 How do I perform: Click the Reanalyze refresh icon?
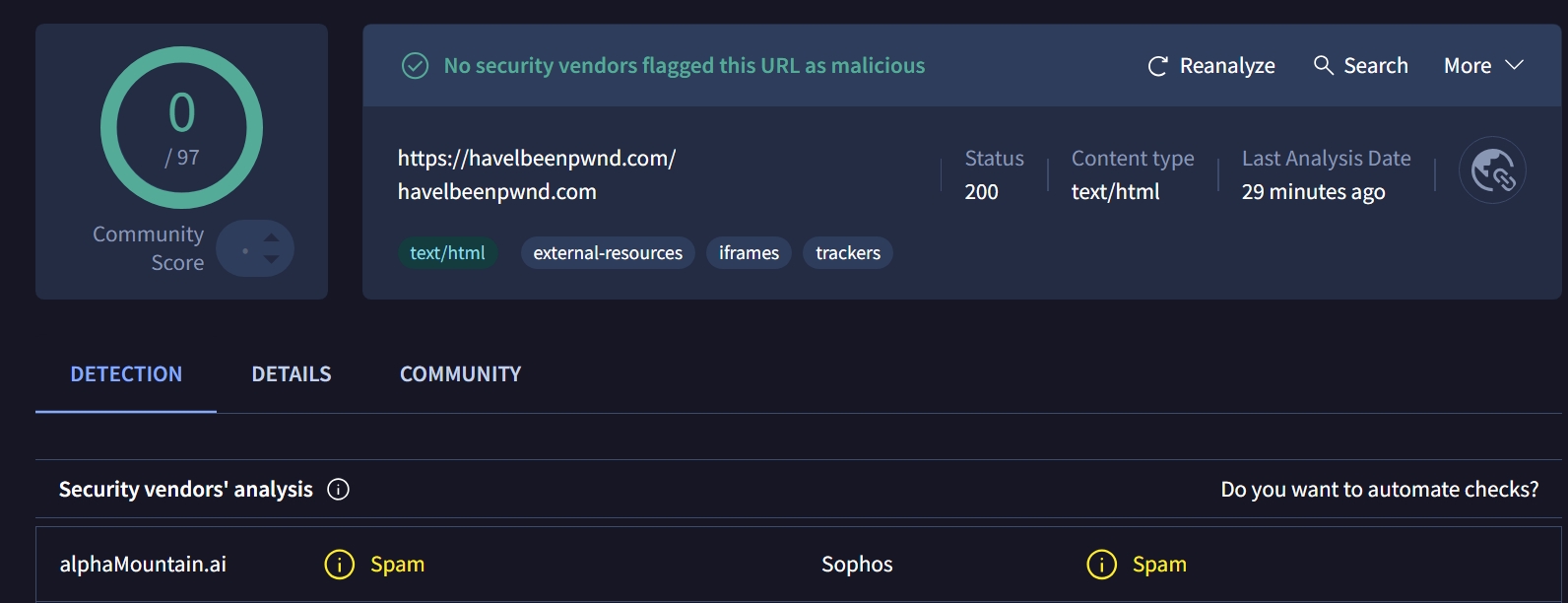click(1158, 66)
